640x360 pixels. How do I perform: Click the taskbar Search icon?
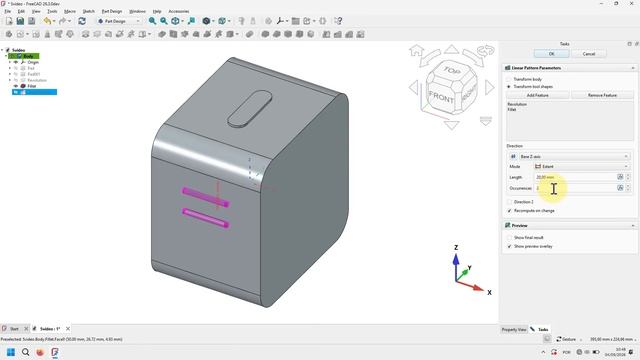pyautogui.click(x=25, y=352)
